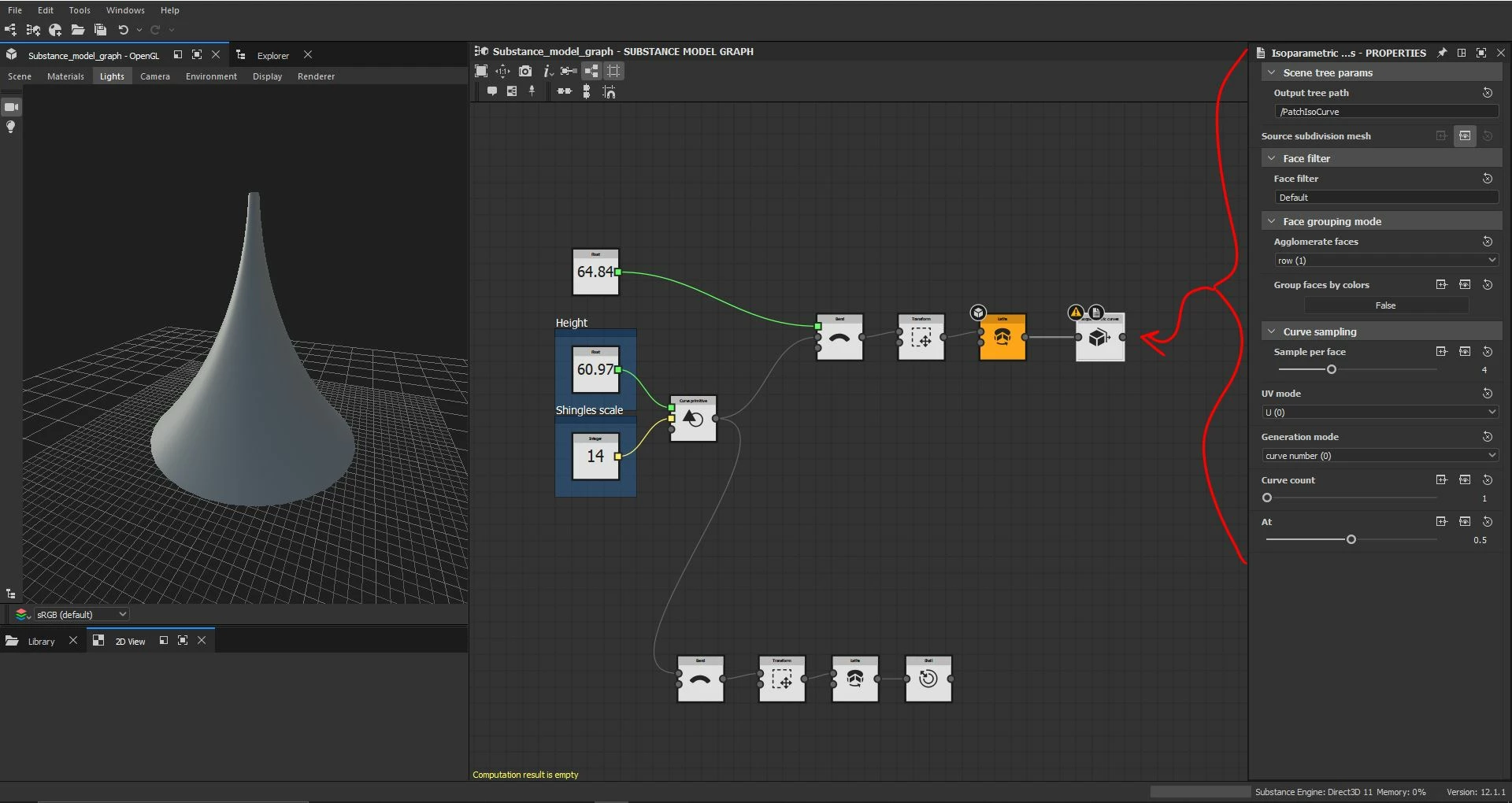Open the Camera viewport menu

(x=155, y=76)
